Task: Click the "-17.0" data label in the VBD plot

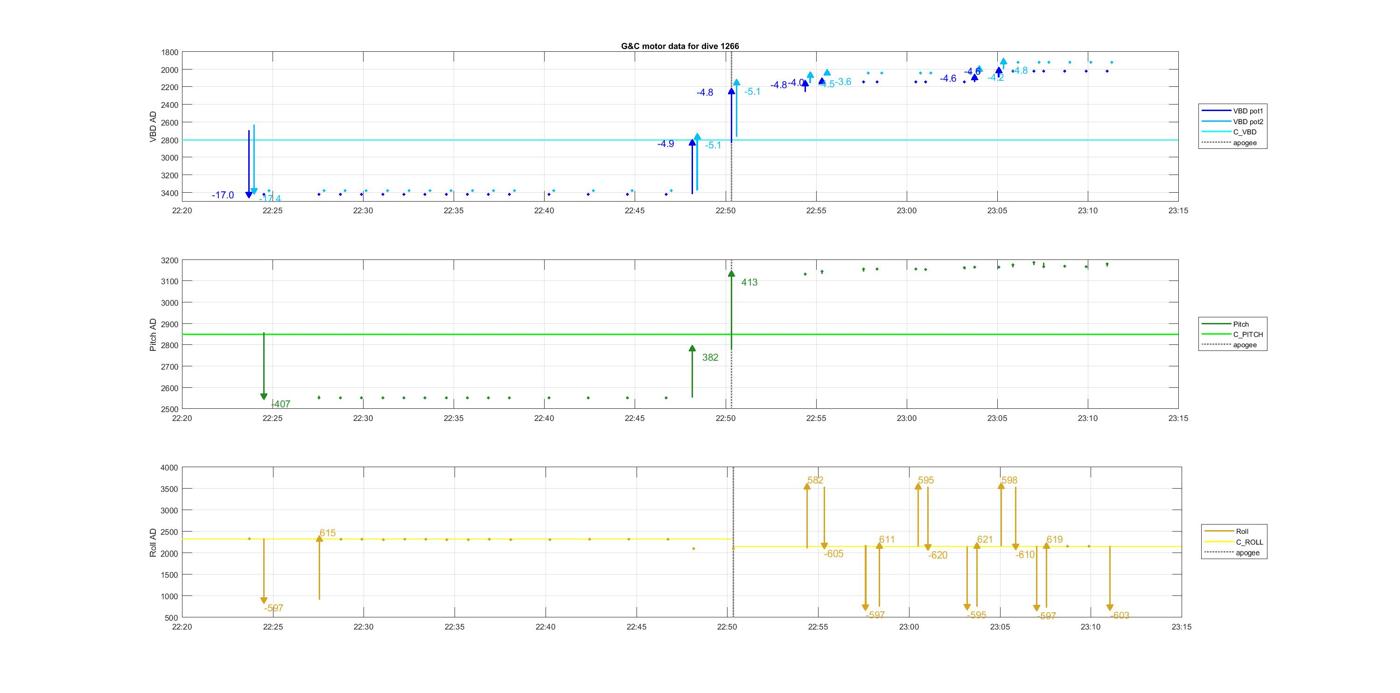Action: pyautogui.click(x=223, y=195)
